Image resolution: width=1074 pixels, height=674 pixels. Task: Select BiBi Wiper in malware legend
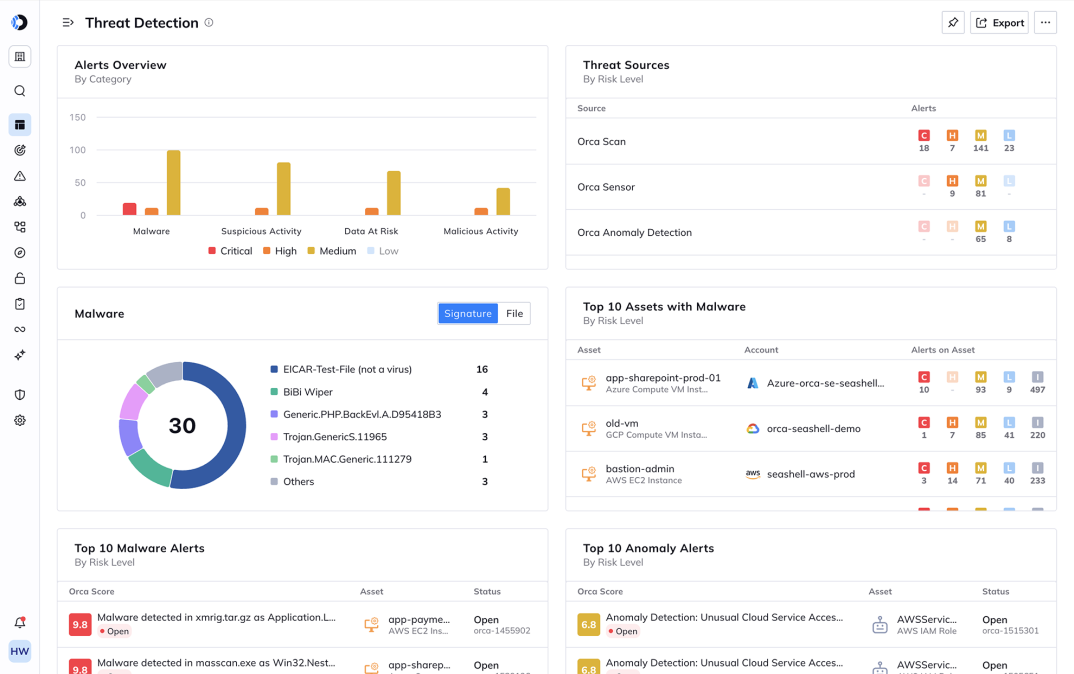pyautogui.click(x=302, y=392)
